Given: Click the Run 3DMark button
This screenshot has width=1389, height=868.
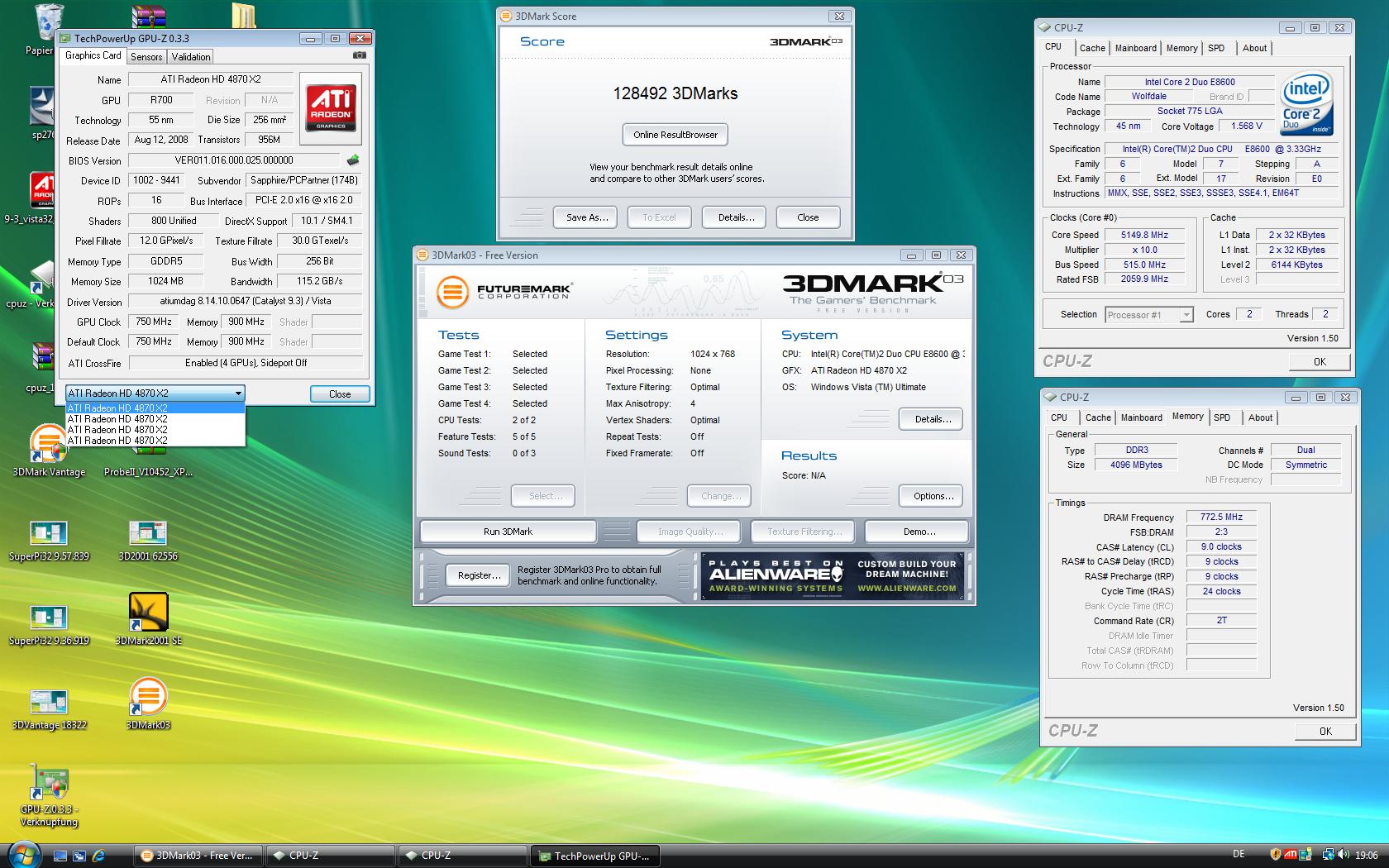Looking at the screenshot, I should point(508,532).
